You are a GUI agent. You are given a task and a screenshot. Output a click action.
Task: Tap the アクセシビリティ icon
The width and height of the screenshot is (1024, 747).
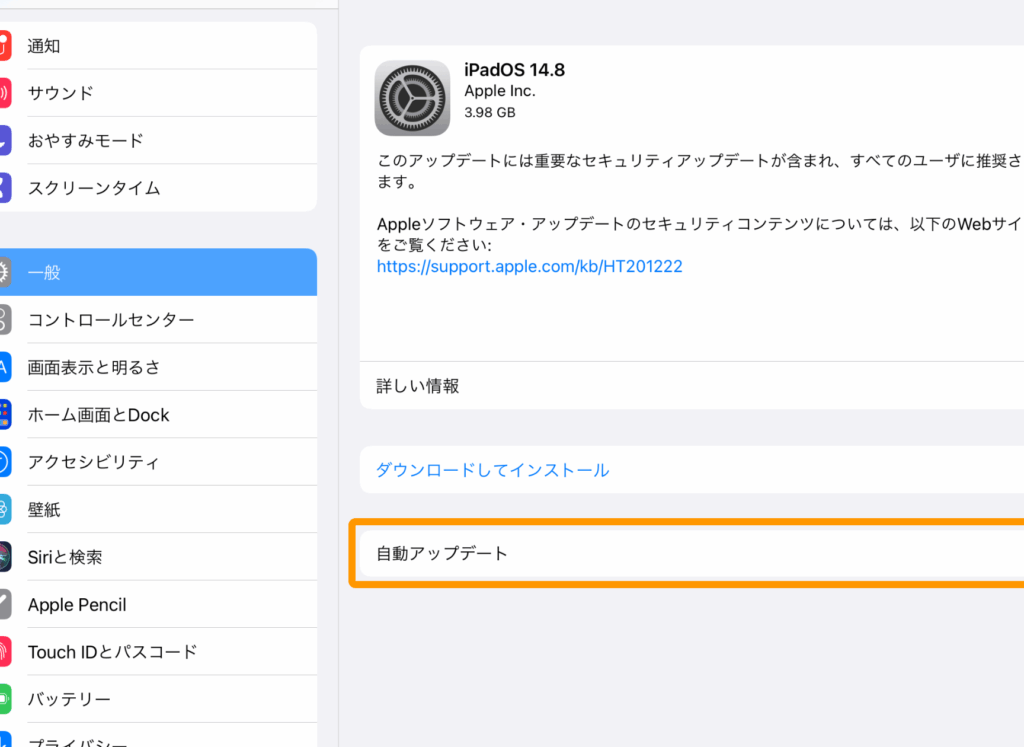click(x=5, y=462)
